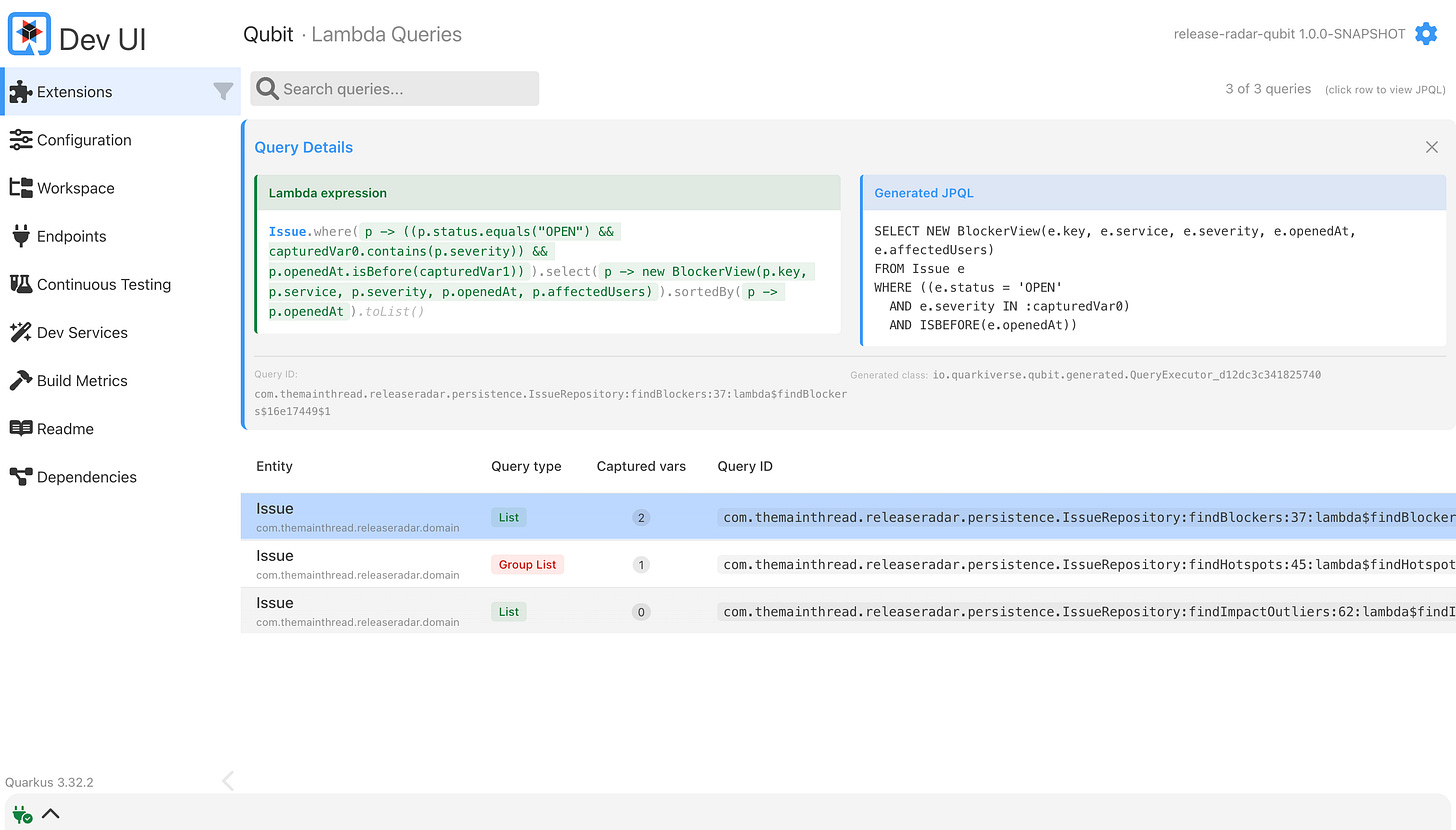The image size is (1456, 830).
Task: Open the Endpoints menu item
Action: [x=121, y=236]
